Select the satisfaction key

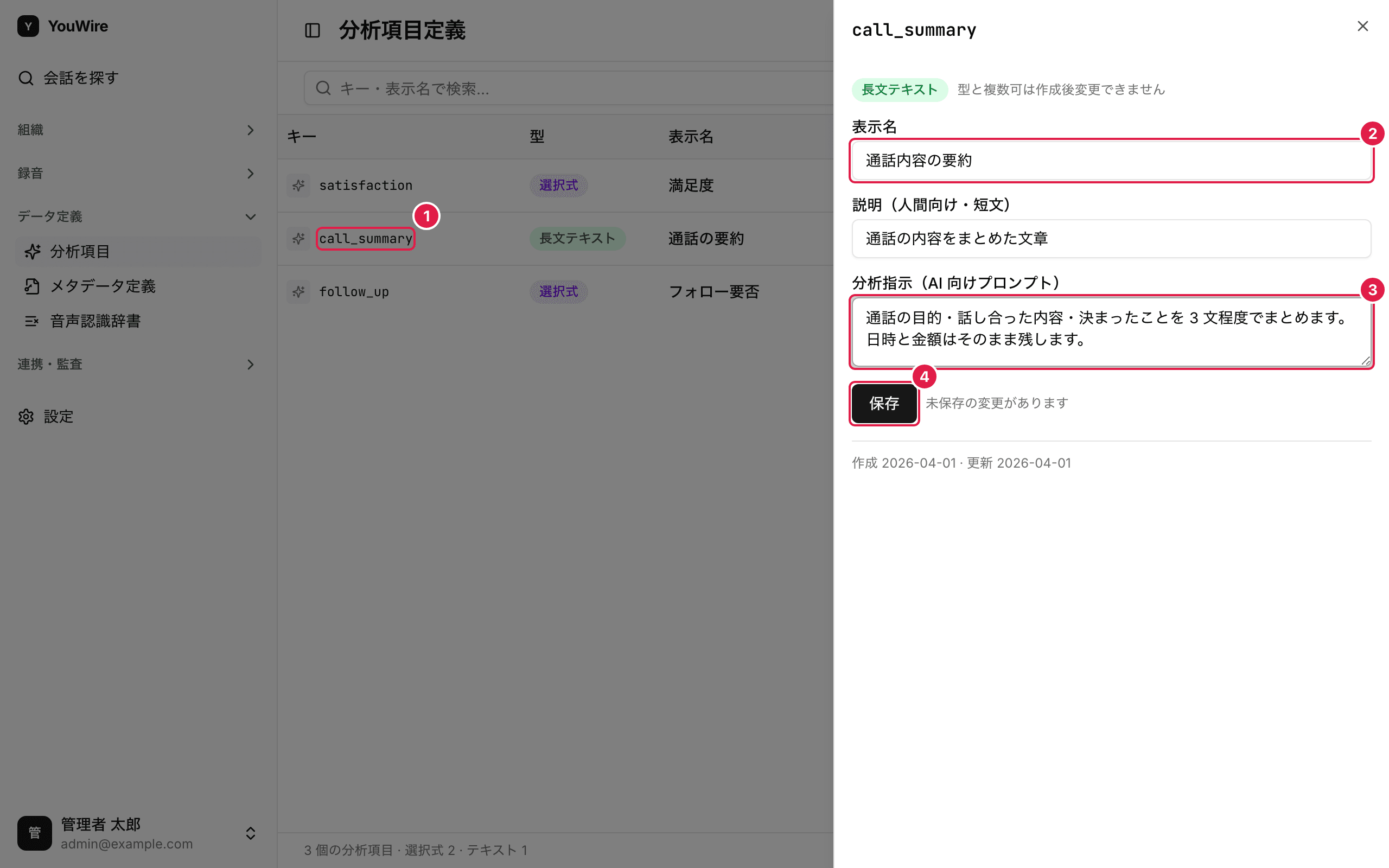(366, 186)
